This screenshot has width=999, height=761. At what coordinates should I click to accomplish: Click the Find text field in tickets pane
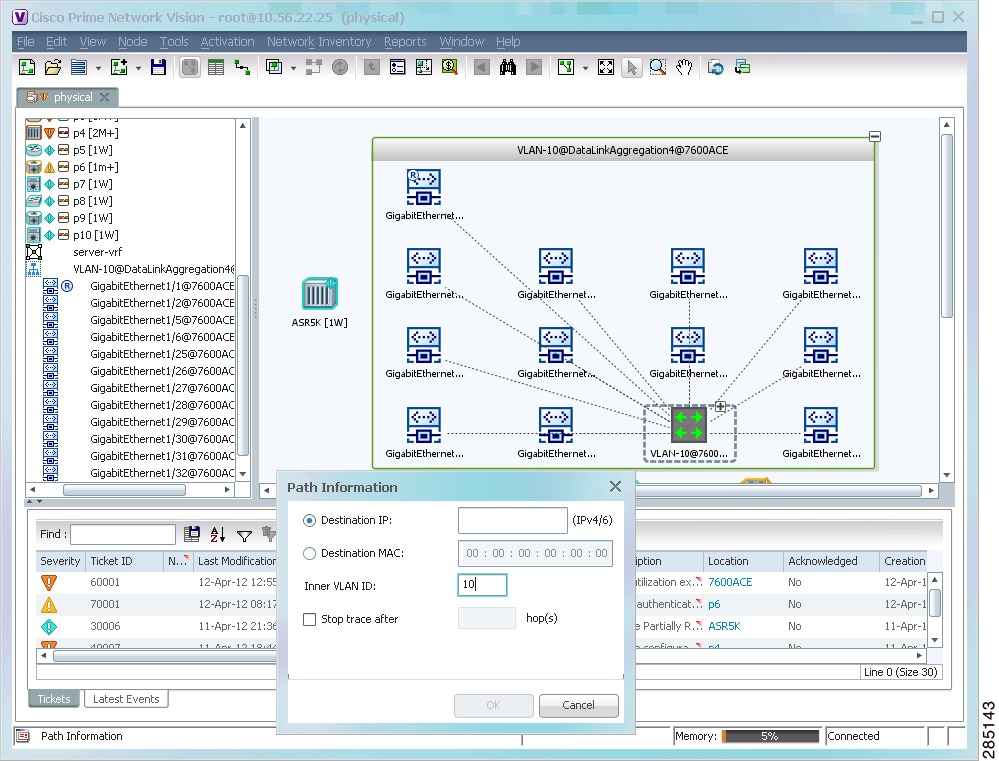(x=123, y=534)
